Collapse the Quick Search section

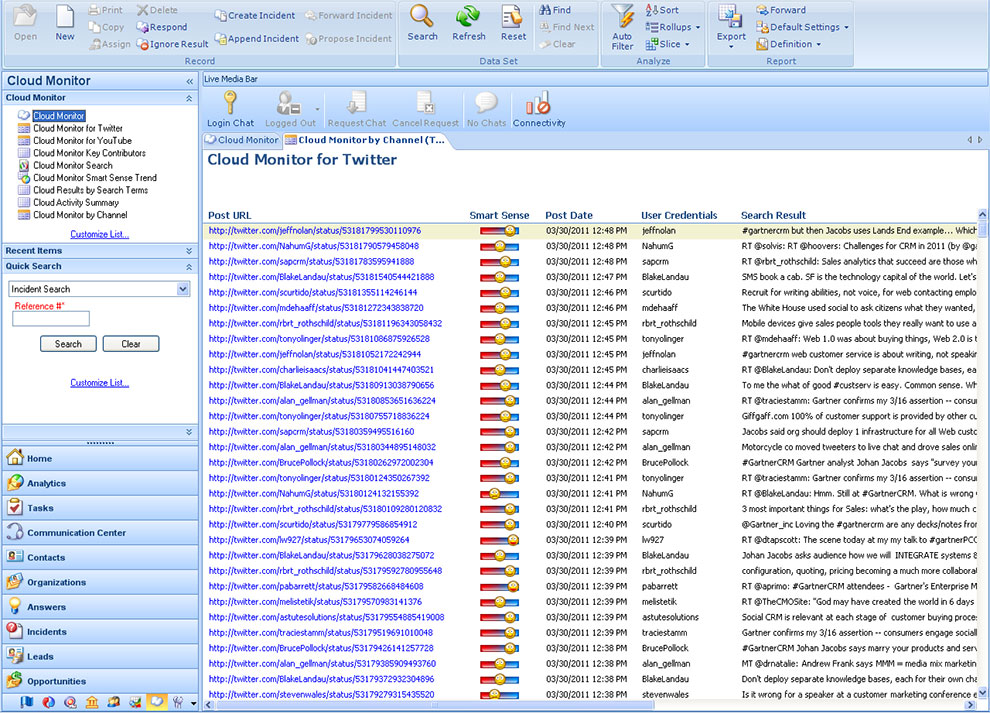189,267
